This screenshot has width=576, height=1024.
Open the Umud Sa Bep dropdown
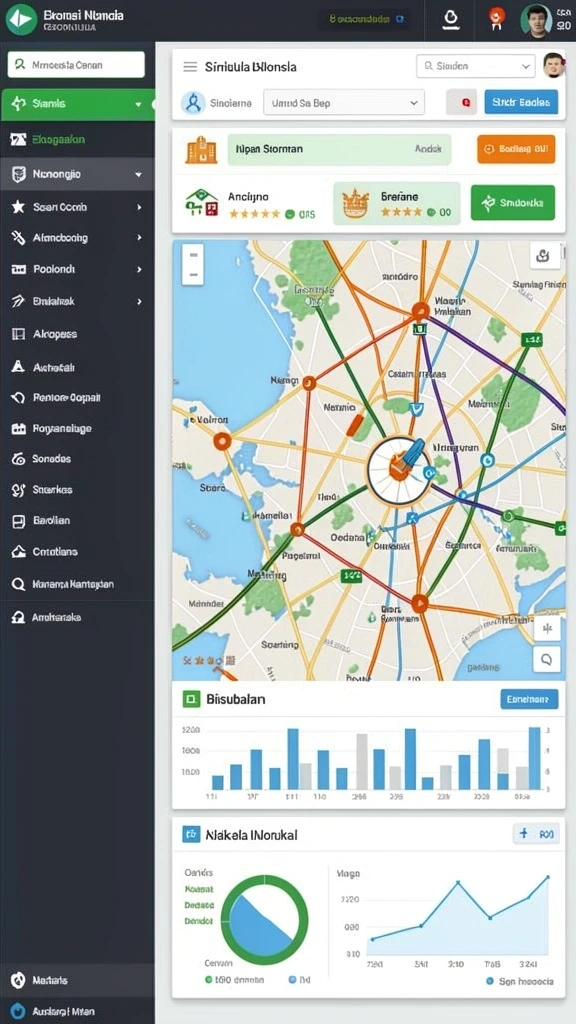click(x=344, y=103)
